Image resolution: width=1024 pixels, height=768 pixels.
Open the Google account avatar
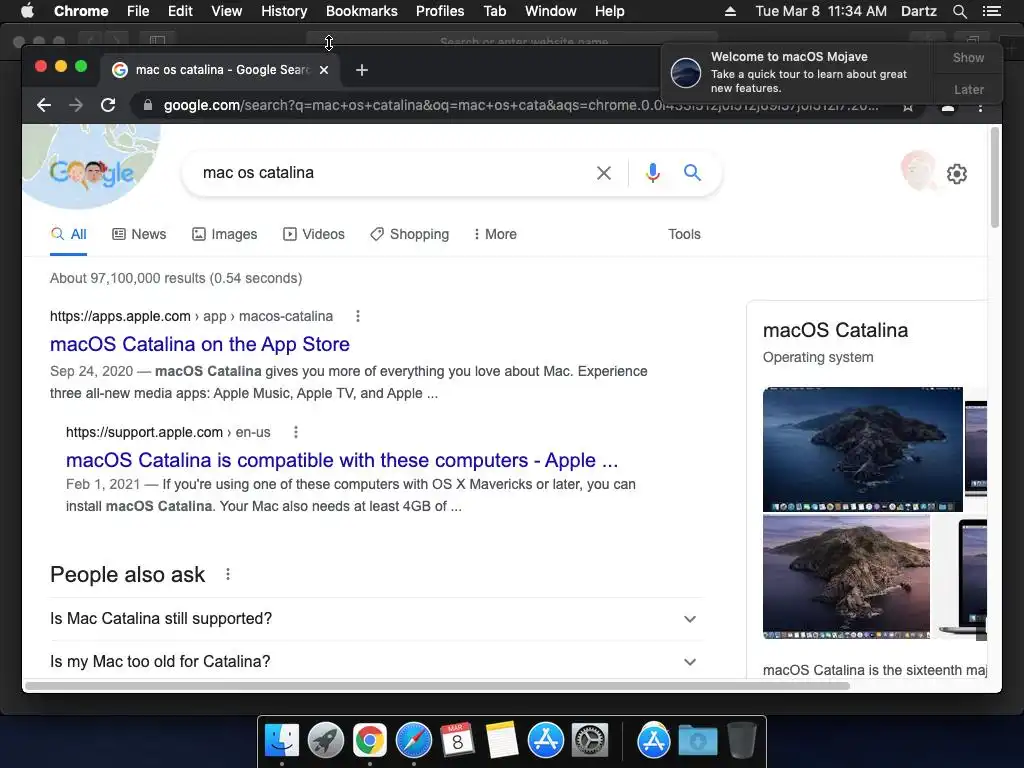pos(918,171)
